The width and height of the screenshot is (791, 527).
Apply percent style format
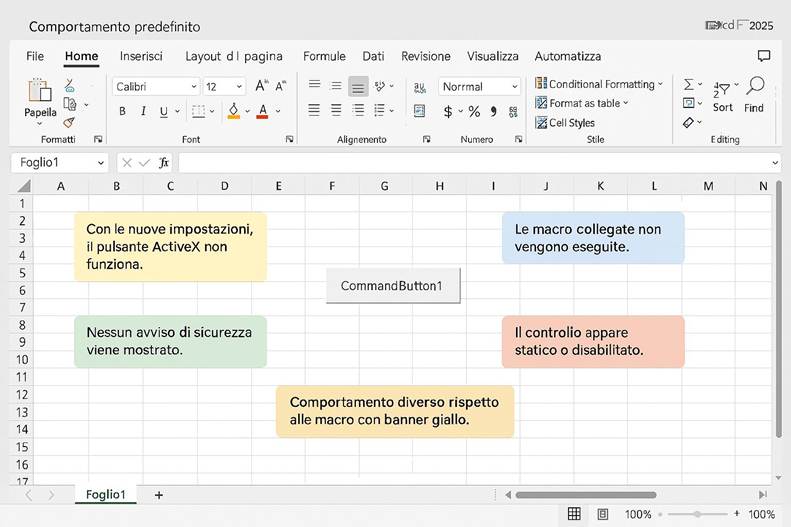474,111
